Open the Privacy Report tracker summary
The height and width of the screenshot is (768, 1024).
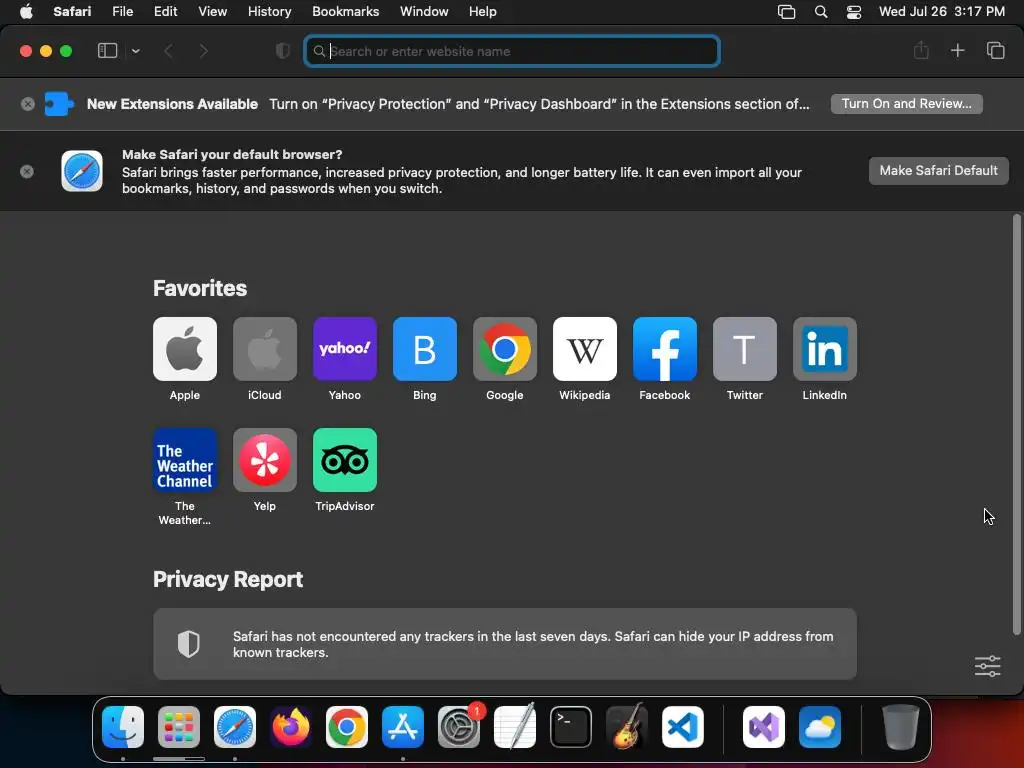pyautogui.click(x=505, y=644)
